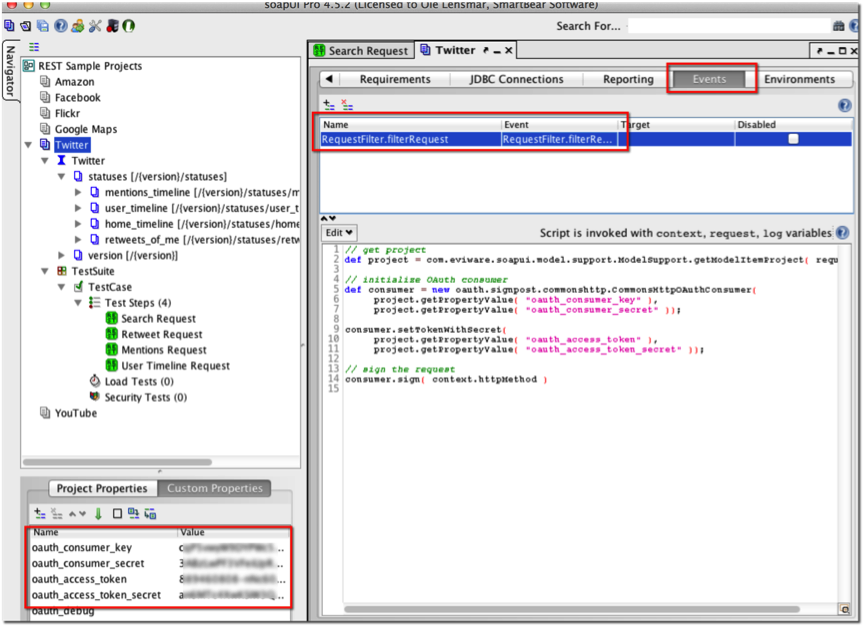Collapse the Twitter project node
The height and width of the screenshot is (628, 865).
[x=28, y=144]
